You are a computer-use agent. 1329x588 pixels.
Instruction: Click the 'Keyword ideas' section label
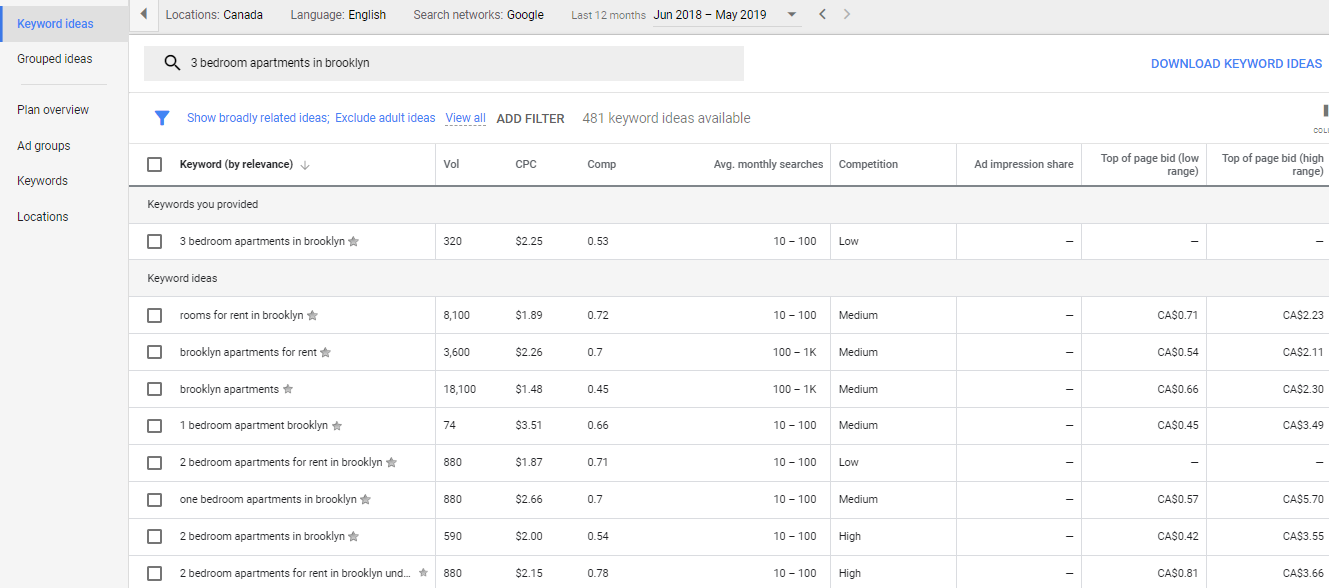(x=182, y=278)
